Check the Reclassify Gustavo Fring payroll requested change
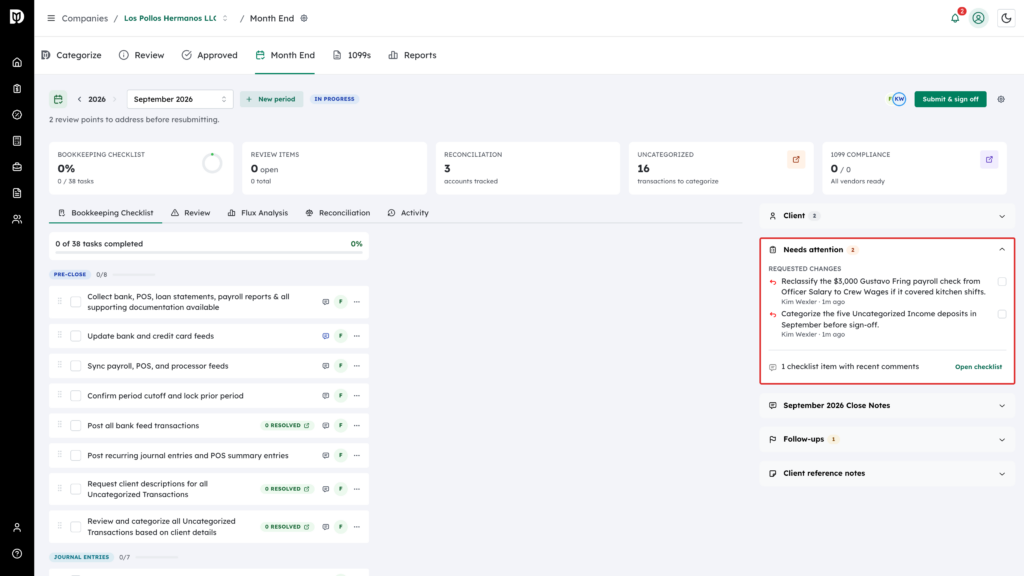Screen dimensions: 1024x576 click(x=1002, y=281)
